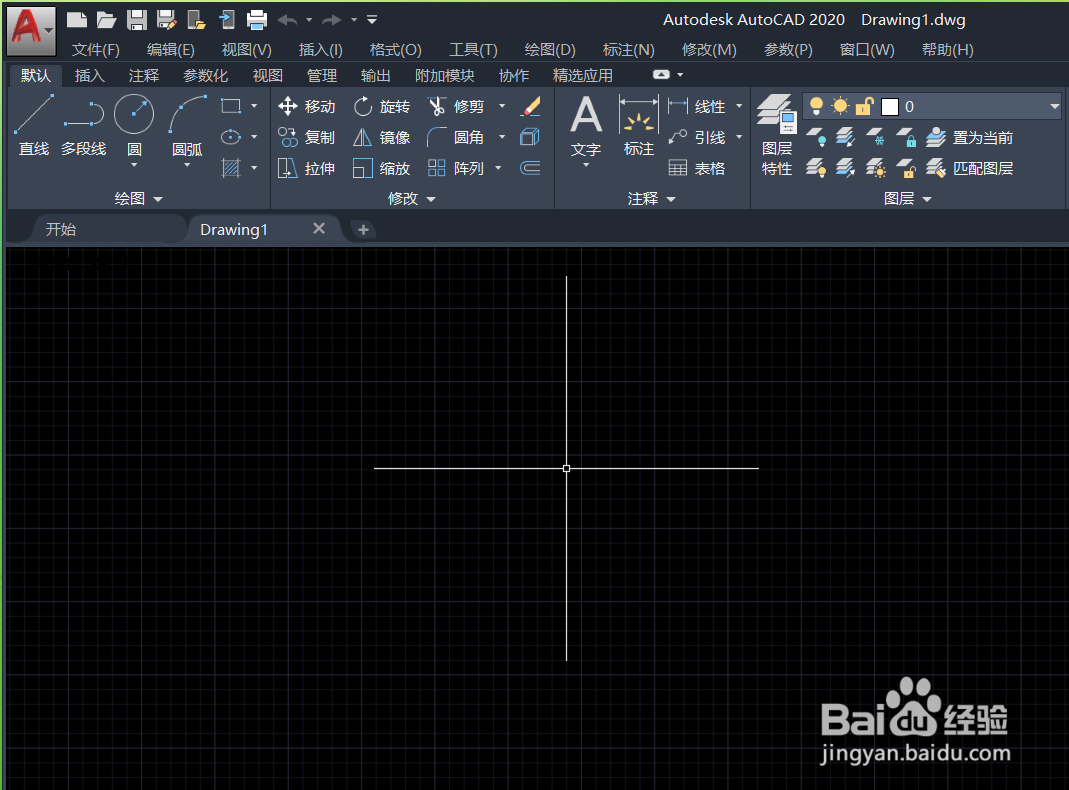
Task: Activate the 移动 move tool
Action: pyautogui.click(x=307, y=106)
